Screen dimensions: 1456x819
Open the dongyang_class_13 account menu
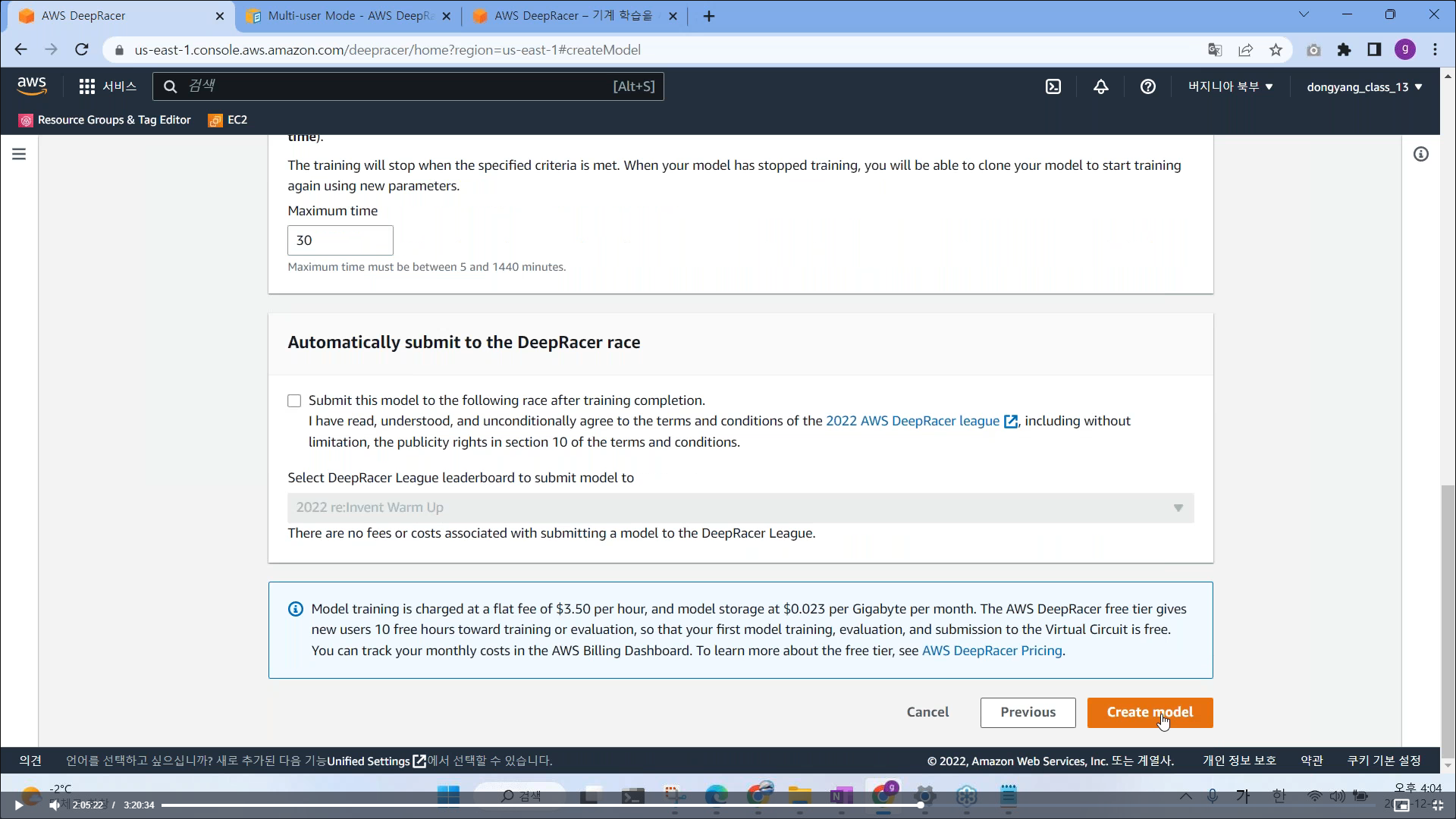point(1363,86)
